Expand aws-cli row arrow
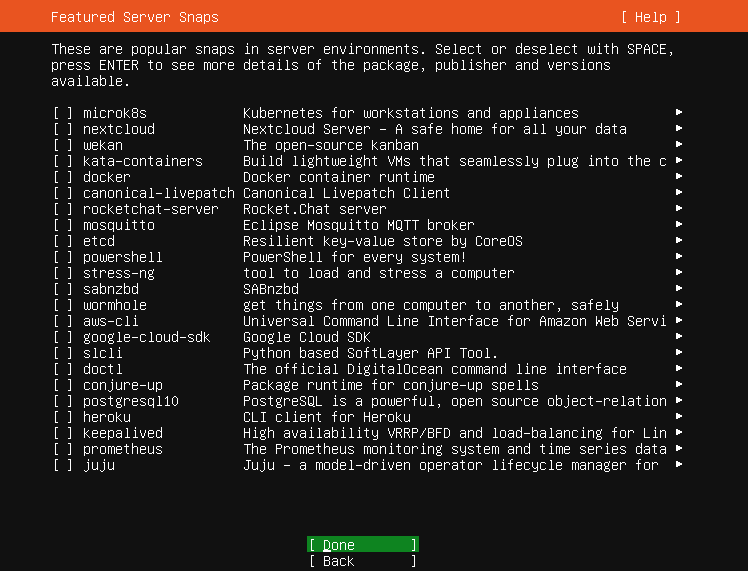The width and height of the screenshot is (748, 571). (x=679, y=320)
